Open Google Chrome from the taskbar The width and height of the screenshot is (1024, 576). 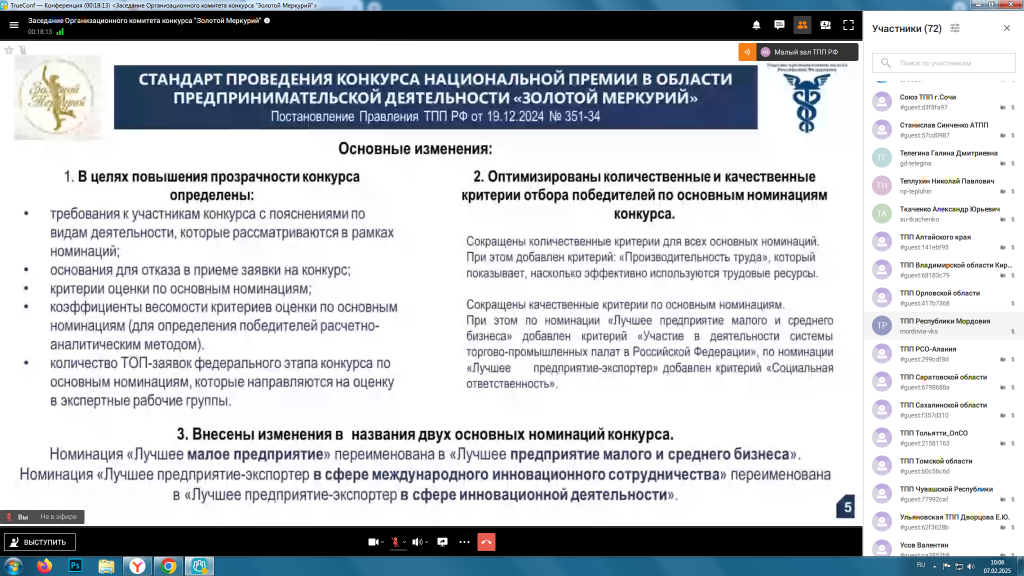168,565
